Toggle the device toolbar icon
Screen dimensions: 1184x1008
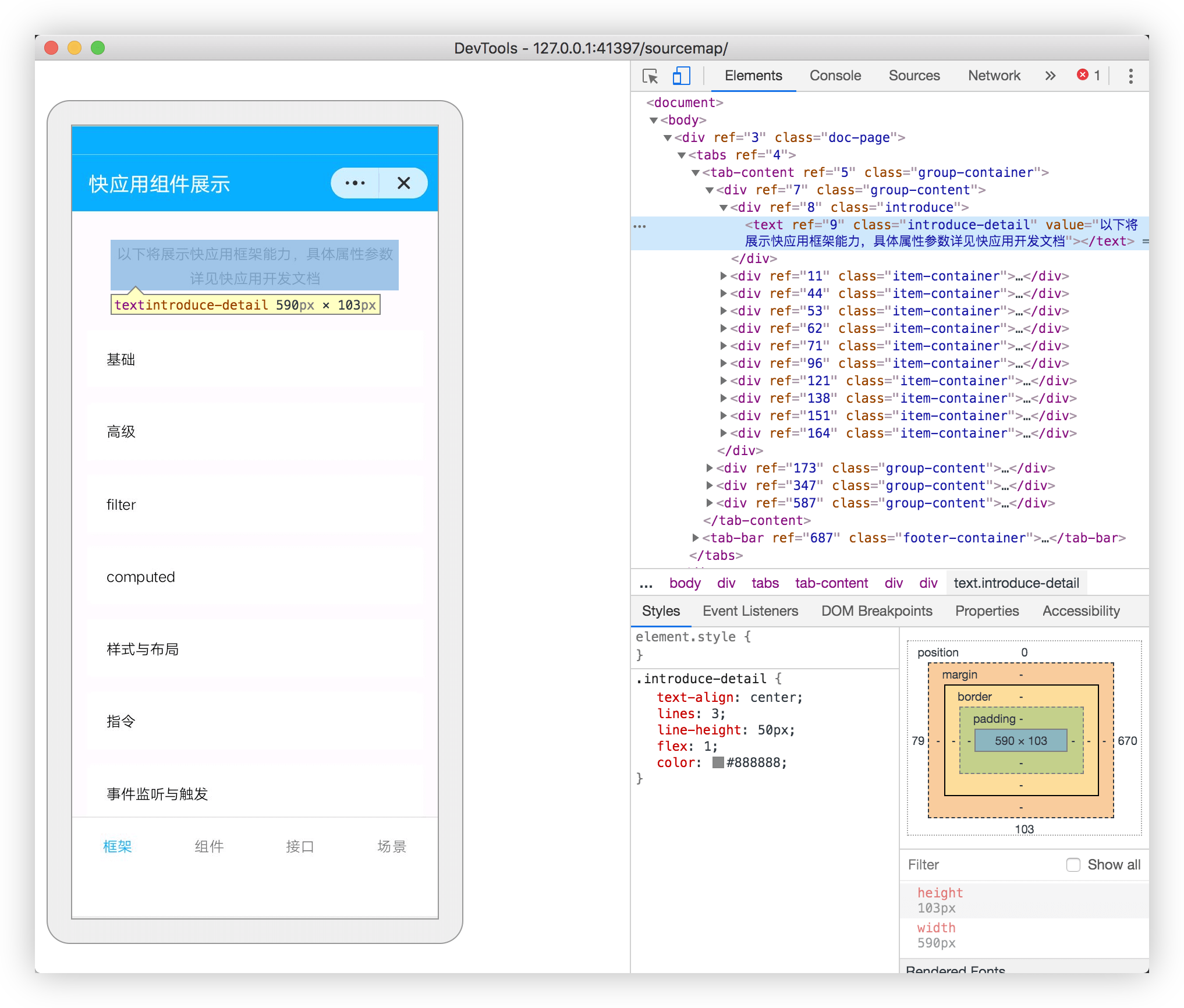point(681,76)
